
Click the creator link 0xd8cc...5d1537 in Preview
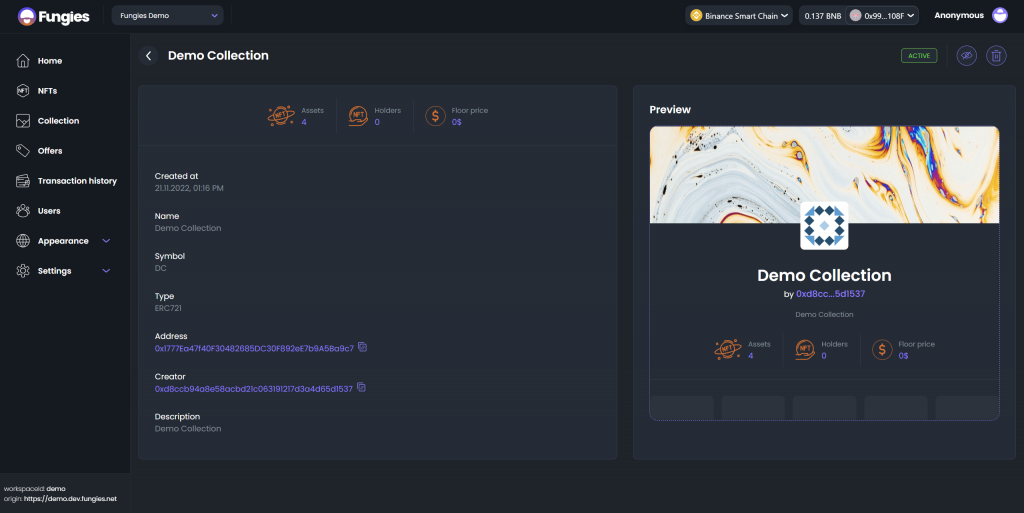coord(830,294)
